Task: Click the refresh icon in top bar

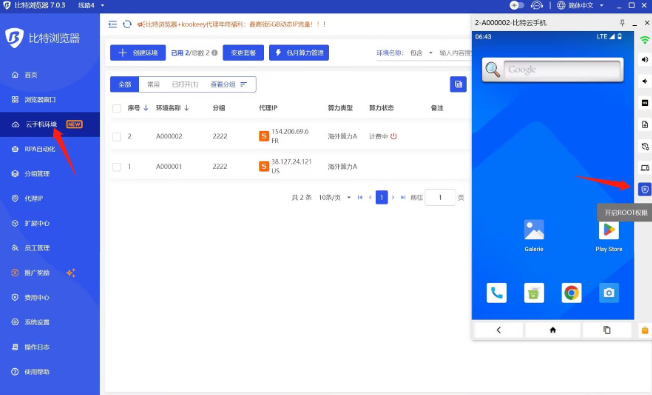Action: [127, 24]
